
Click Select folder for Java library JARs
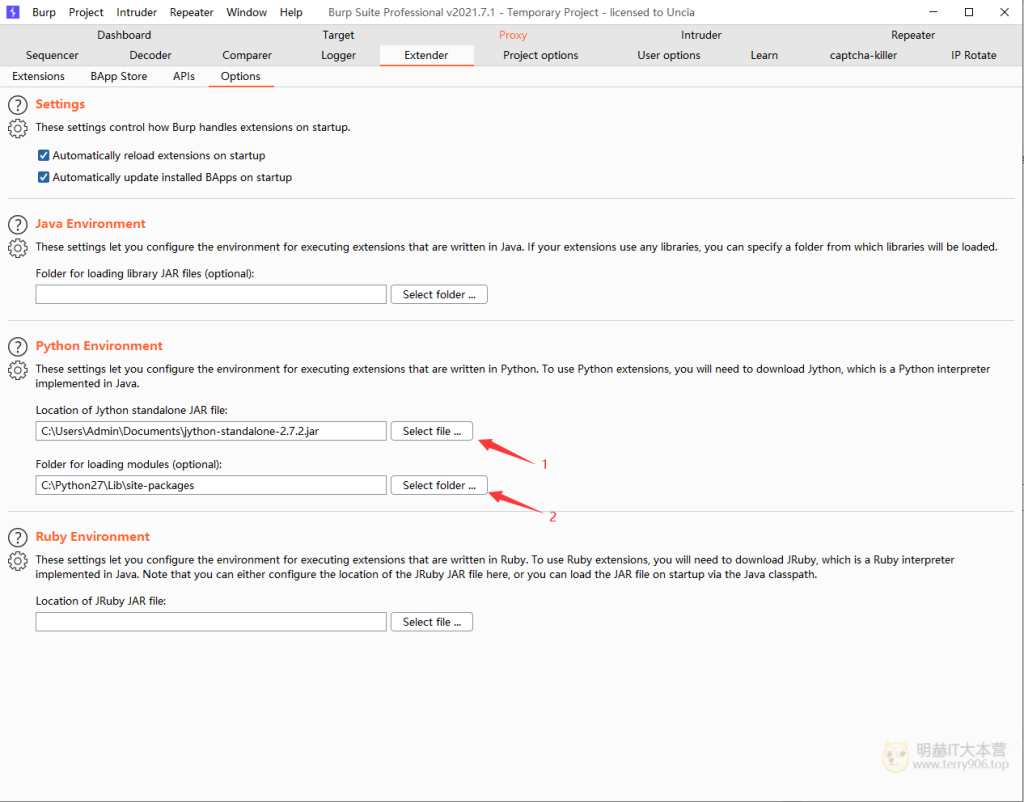tap(439, 295)
